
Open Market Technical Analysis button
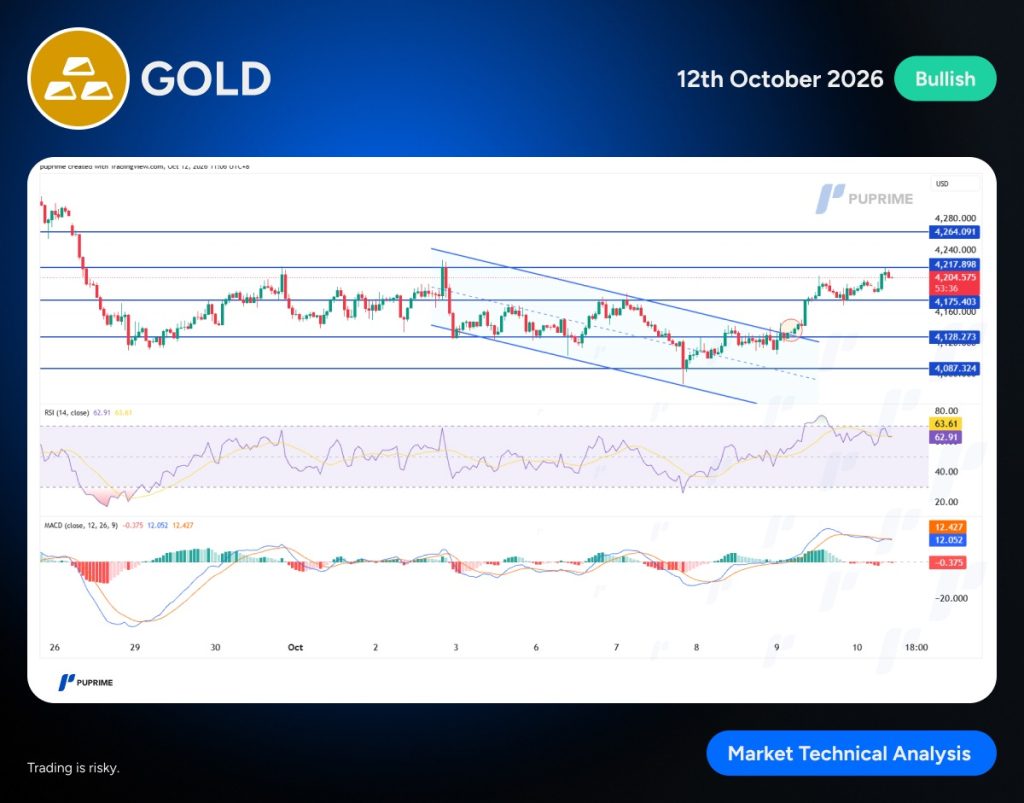[x=851, y=753]
